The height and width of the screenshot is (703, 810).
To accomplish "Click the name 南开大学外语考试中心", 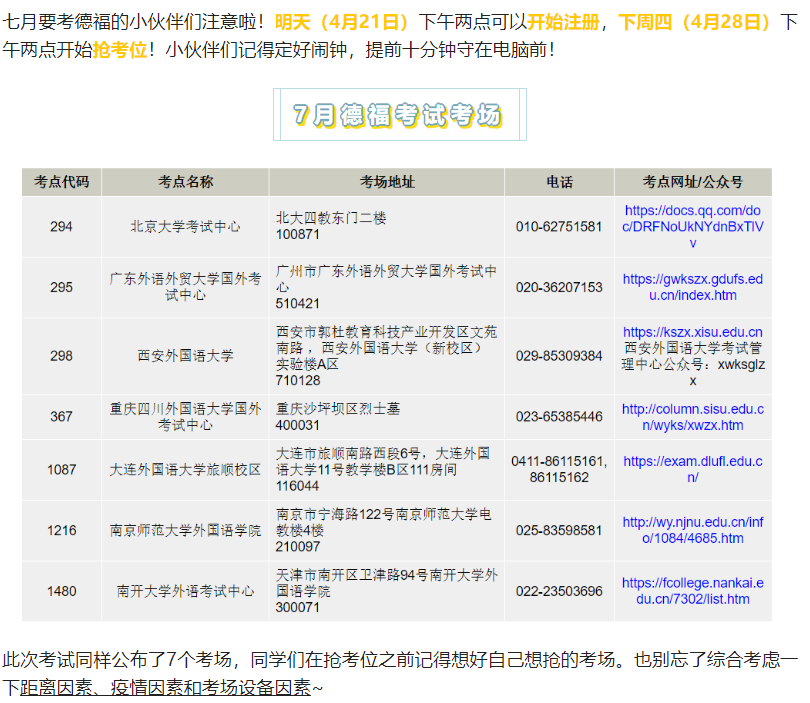I will pos(185,591).
